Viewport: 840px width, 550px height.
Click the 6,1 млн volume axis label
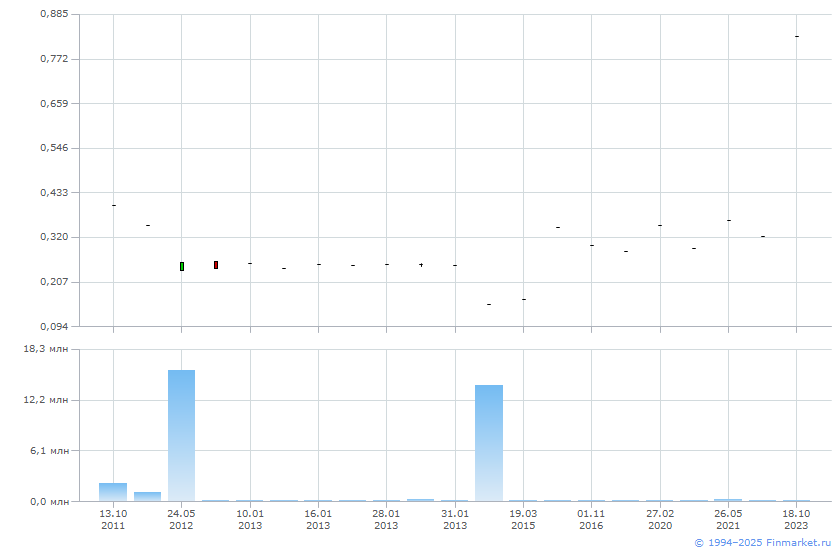pyautogui.click(x=49, y=451)
